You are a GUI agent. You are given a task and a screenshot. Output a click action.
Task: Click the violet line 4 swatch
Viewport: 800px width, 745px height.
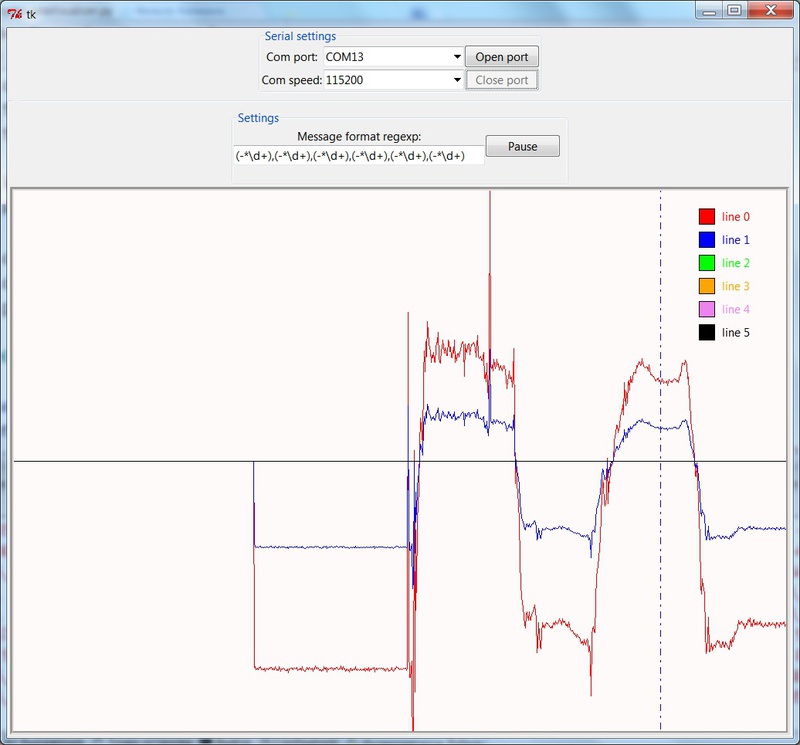706,309
